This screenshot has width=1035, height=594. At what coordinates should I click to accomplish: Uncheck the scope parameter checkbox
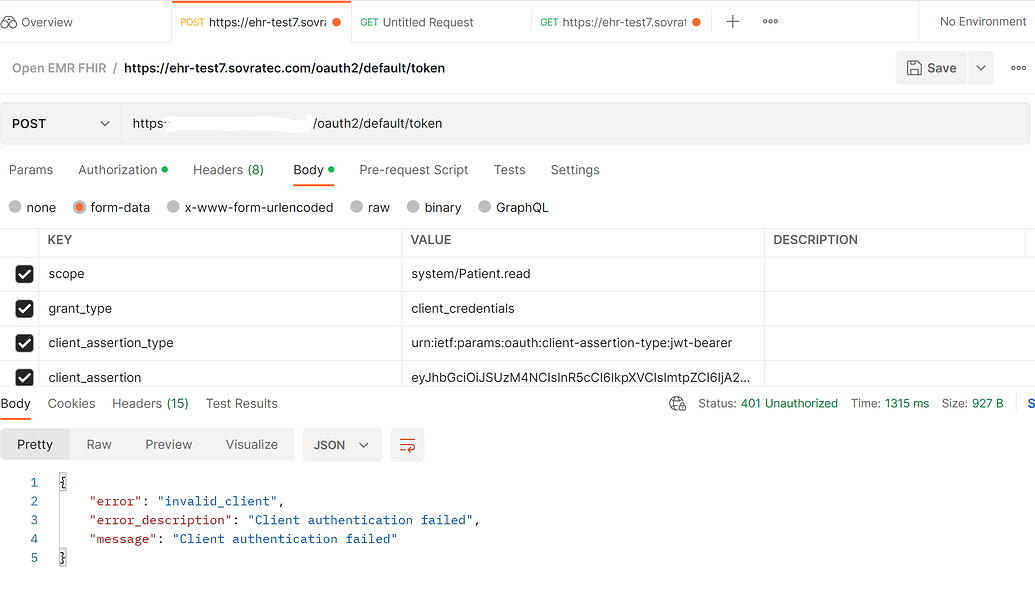(24, 273)
